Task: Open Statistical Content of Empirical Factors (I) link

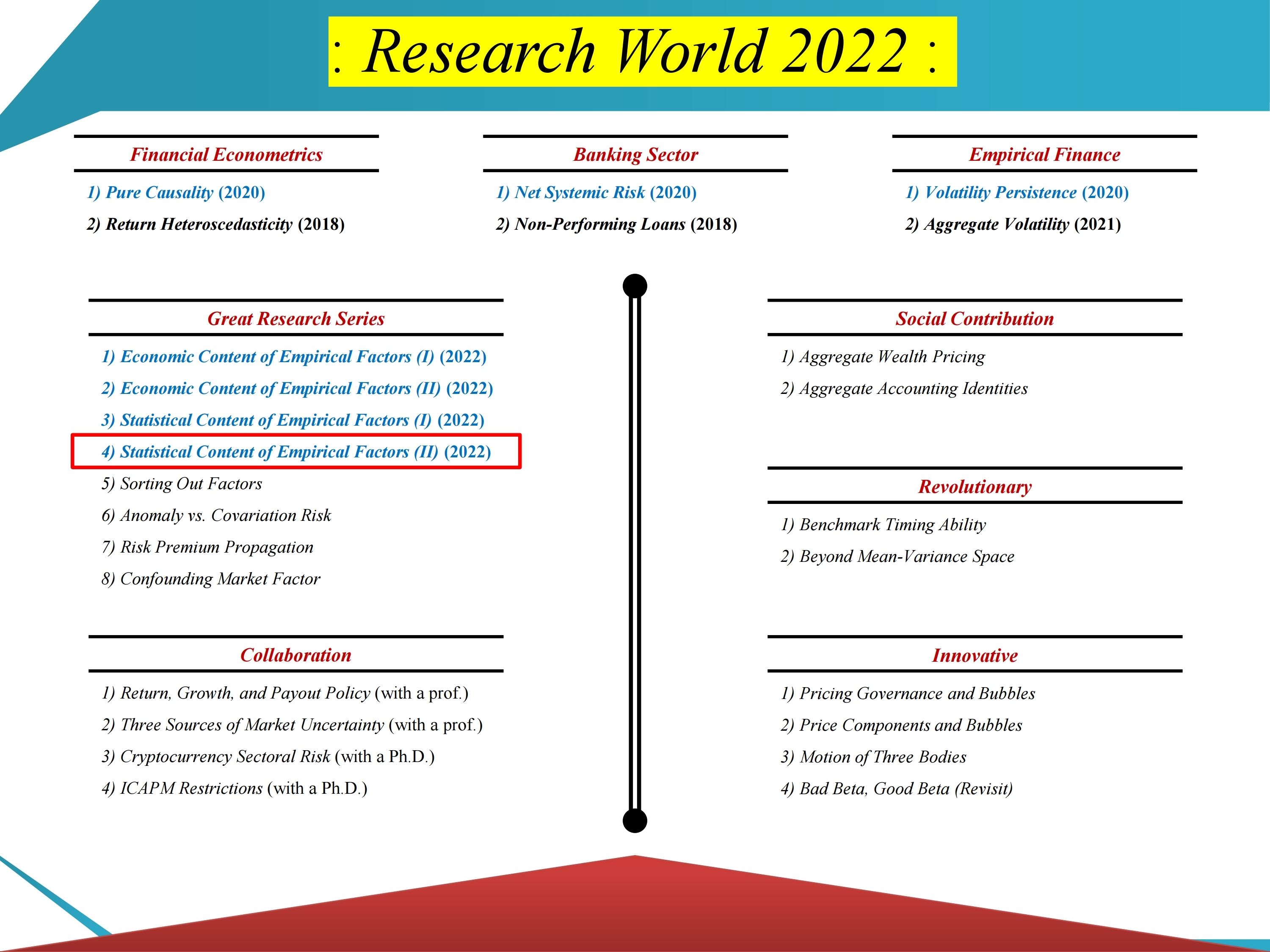Action: (x=293, y=421)
